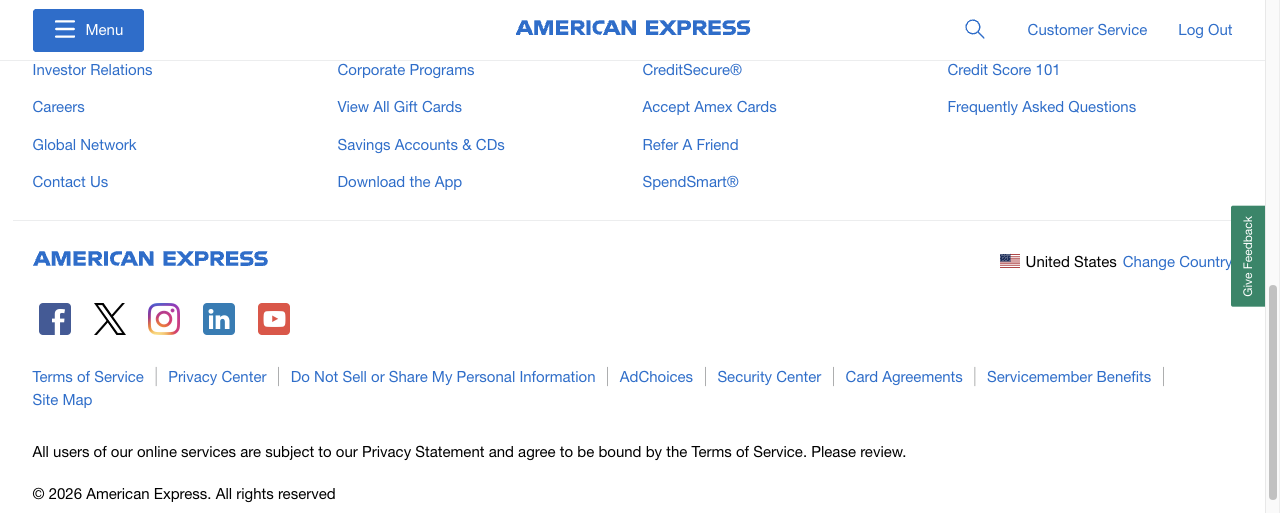Open Customer Service in header
The image size is (1280, 513).
[1087, 30]
